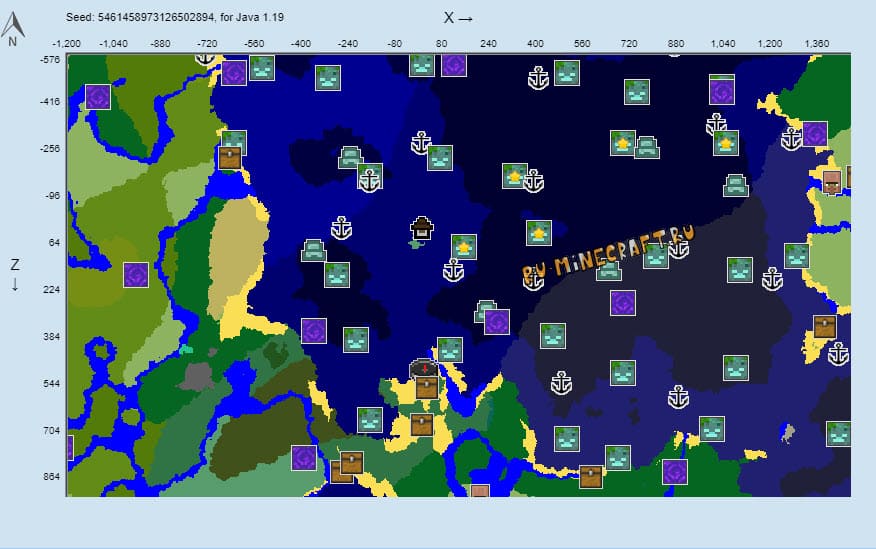Click lone teal monument icon near X 1,040, Z -96
876x549 pixels.
point(736,185)
